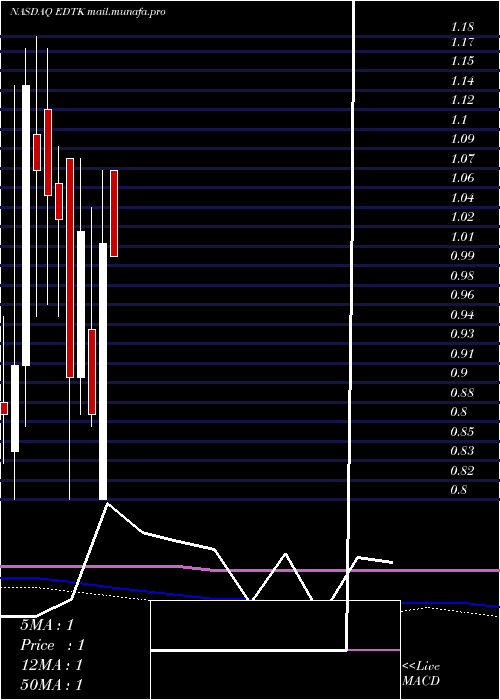Click the 1.09 price axis label
500x700 pixels.
(462, 139)
